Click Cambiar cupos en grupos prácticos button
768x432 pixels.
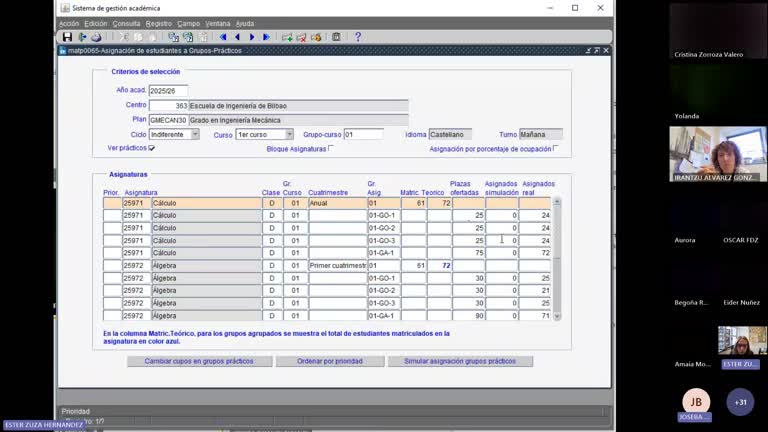(199, 361)
